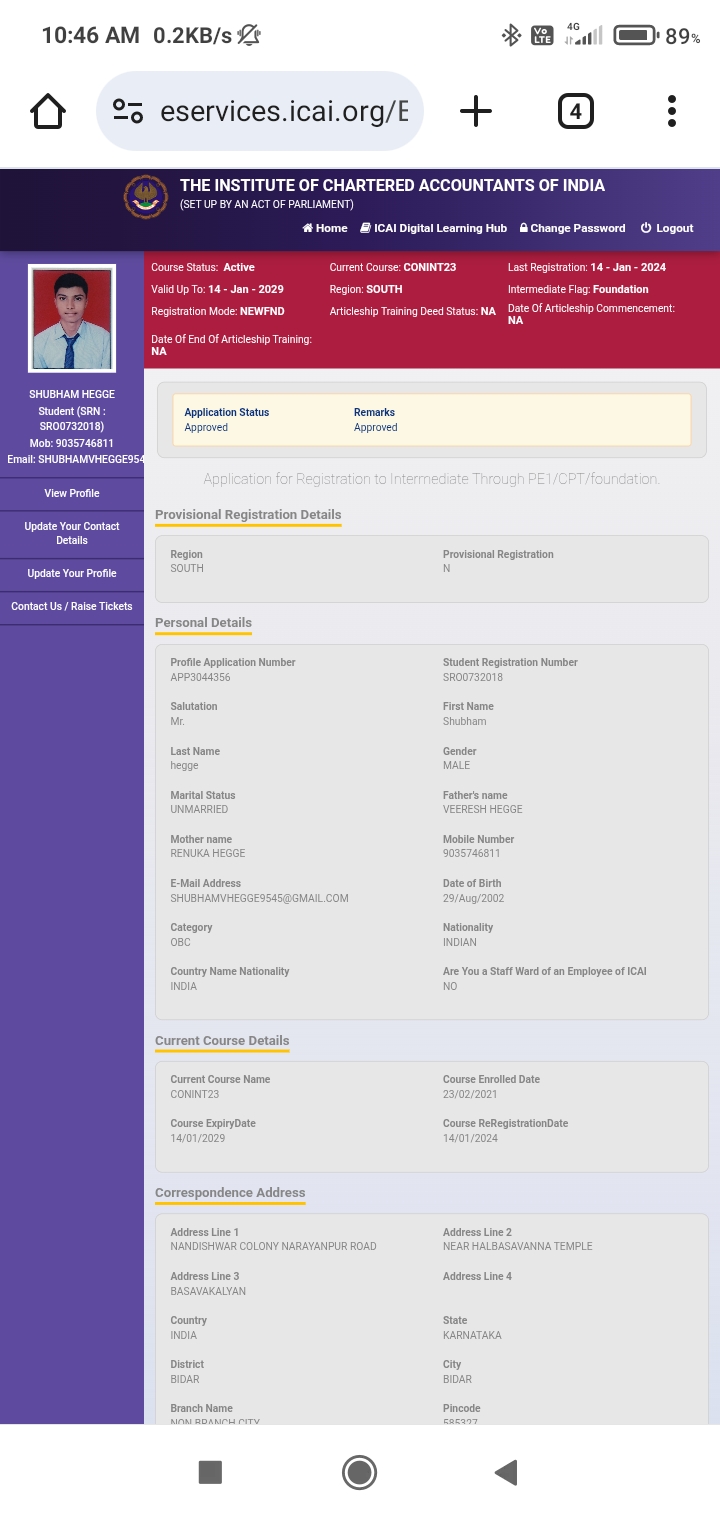Click the Provisional Registration Details heading
The width and height of the screenshot is (720, 1520).
pos(248,514)
